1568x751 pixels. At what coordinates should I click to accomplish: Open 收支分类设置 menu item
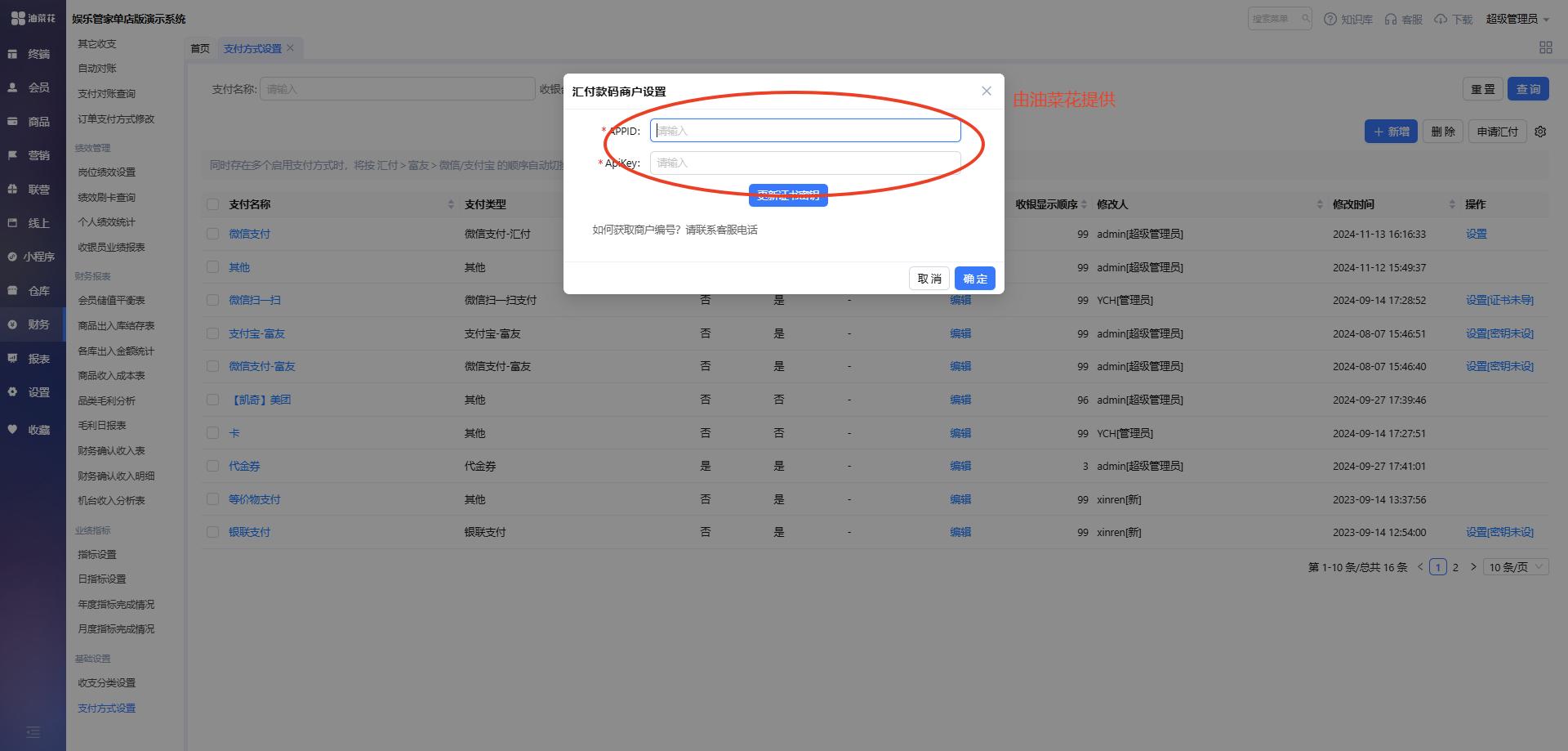point(106,683)
